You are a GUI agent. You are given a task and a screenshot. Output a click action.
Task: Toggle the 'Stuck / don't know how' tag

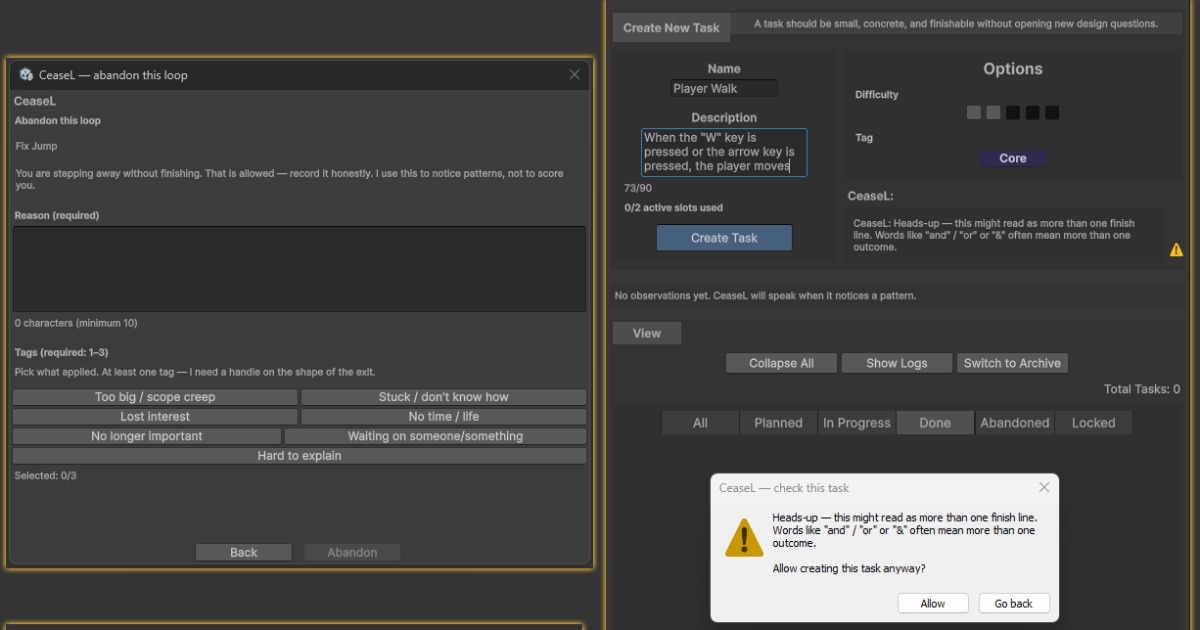(444, 397)
